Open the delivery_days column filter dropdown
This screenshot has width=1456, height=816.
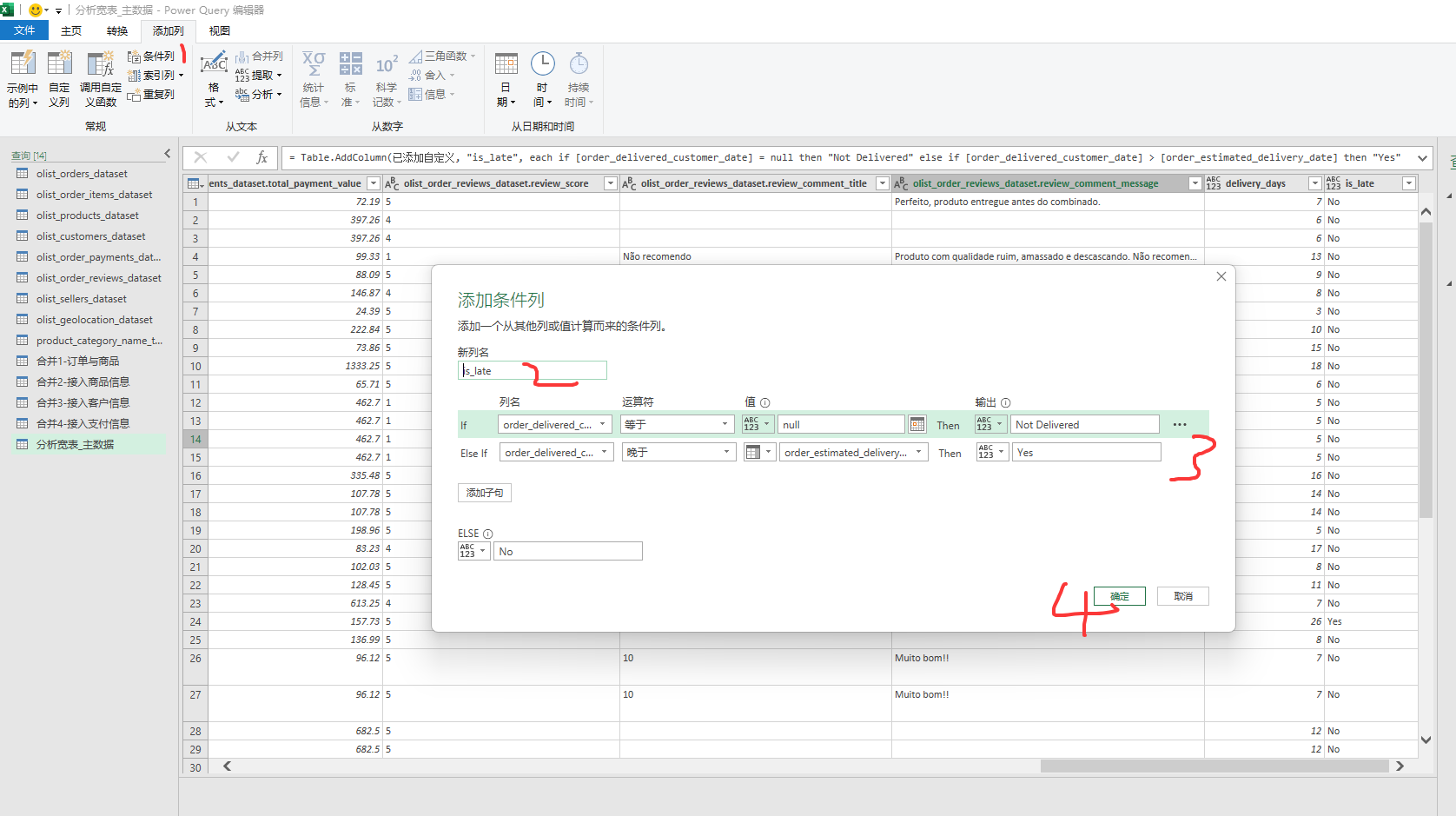1315,183
